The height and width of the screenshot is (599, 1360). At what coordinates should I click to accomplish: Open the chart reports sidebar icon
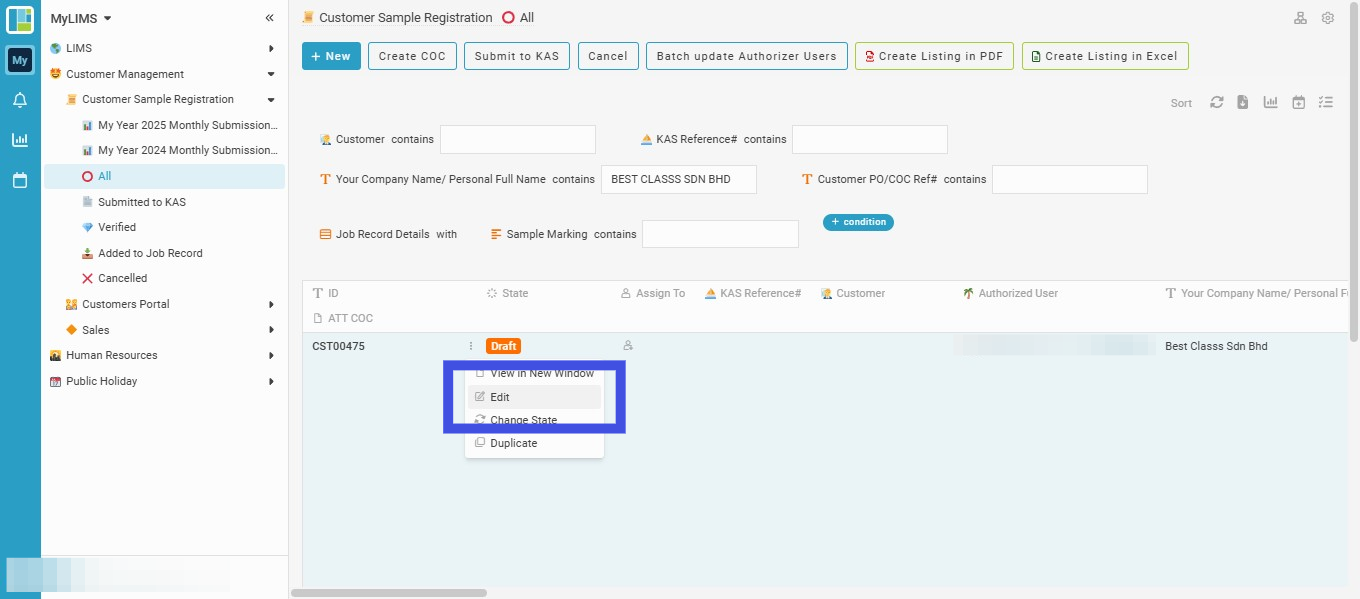coord(20,140)
